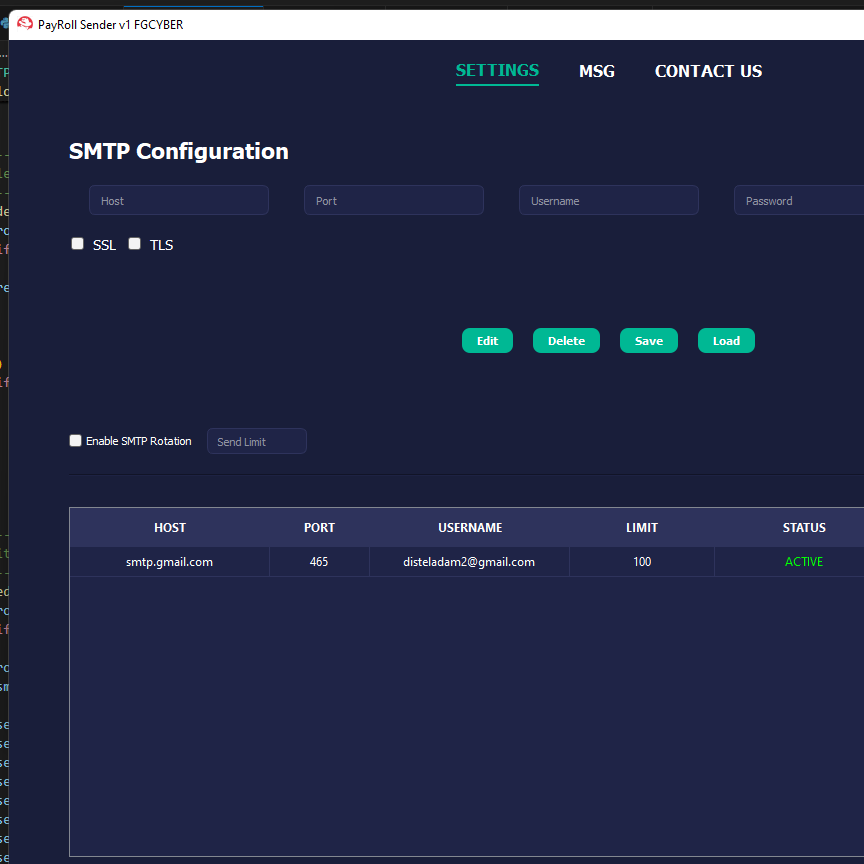Focus the Host input field
Viewport: 864px width, 864px height.
(179, 201)
